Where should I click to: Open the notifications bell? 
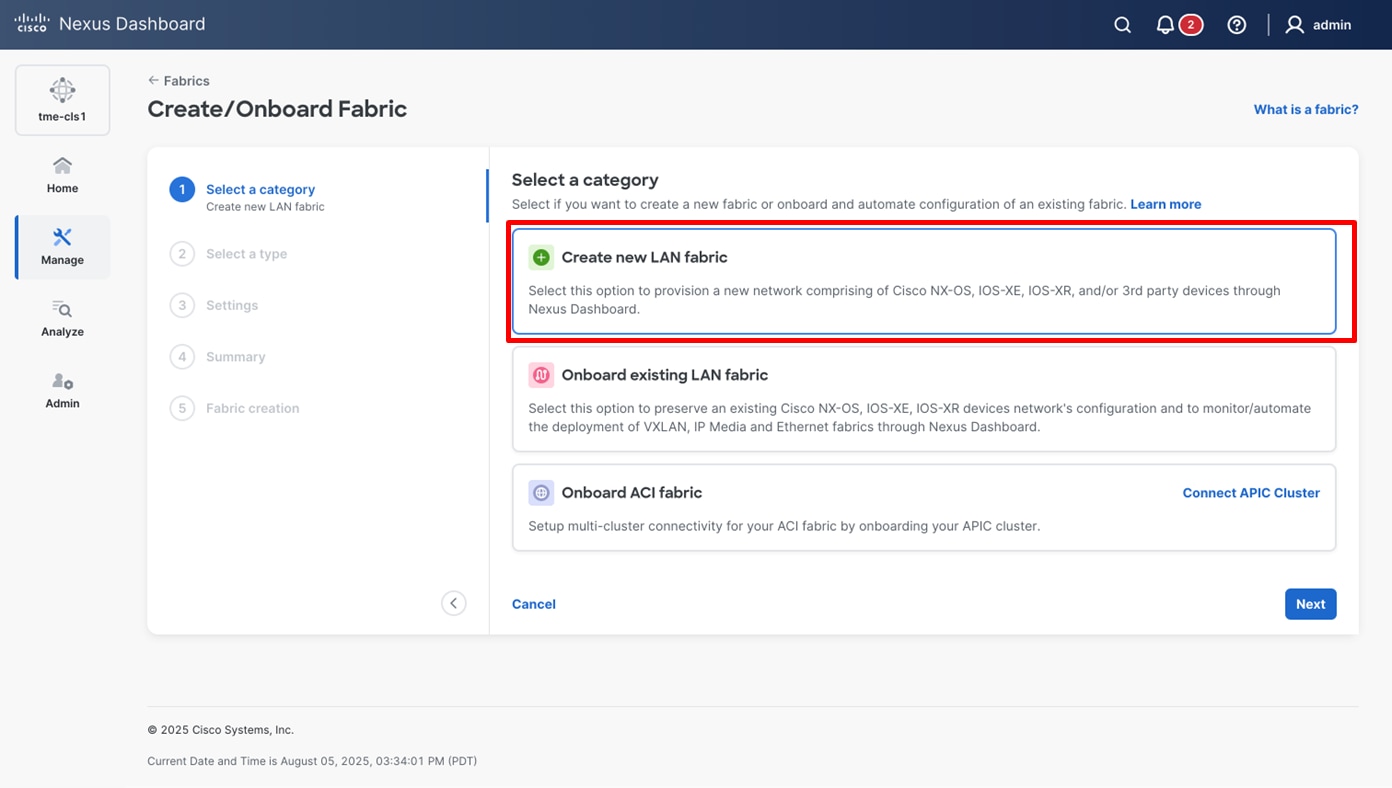1165,25
